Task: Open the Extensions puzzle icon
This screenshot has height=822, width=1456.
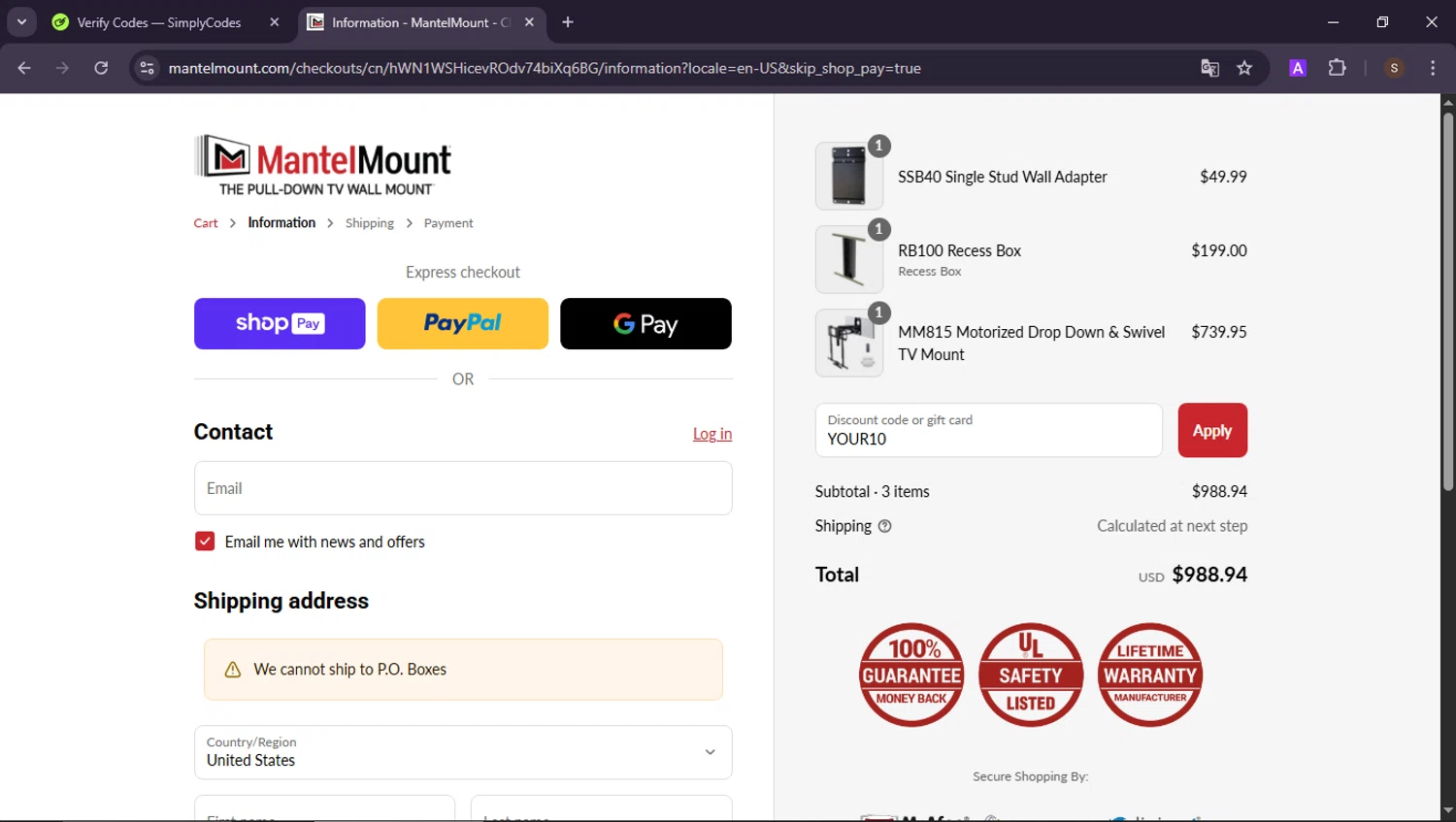Action: tap(1337, 68)
